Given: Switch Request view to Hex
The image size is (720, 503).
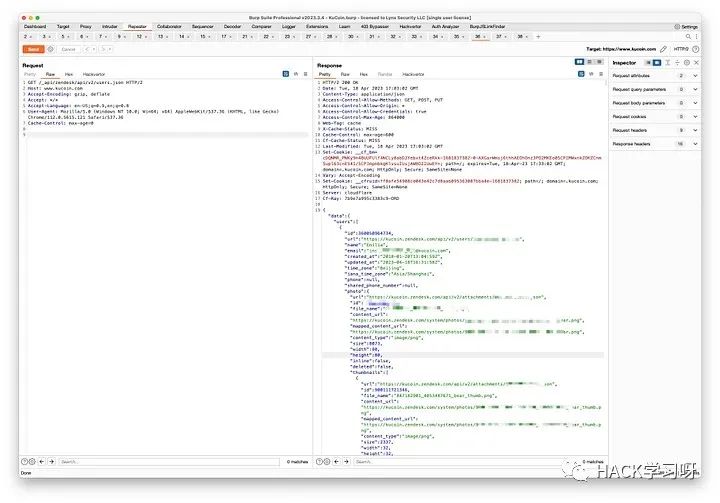Looking at the screenshot, I should point(69,74).
